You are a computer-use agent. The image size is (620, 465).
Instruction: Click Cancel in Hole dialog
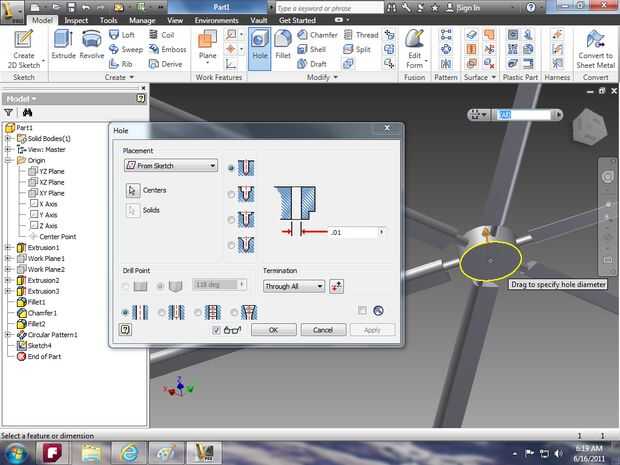(323, 330)
